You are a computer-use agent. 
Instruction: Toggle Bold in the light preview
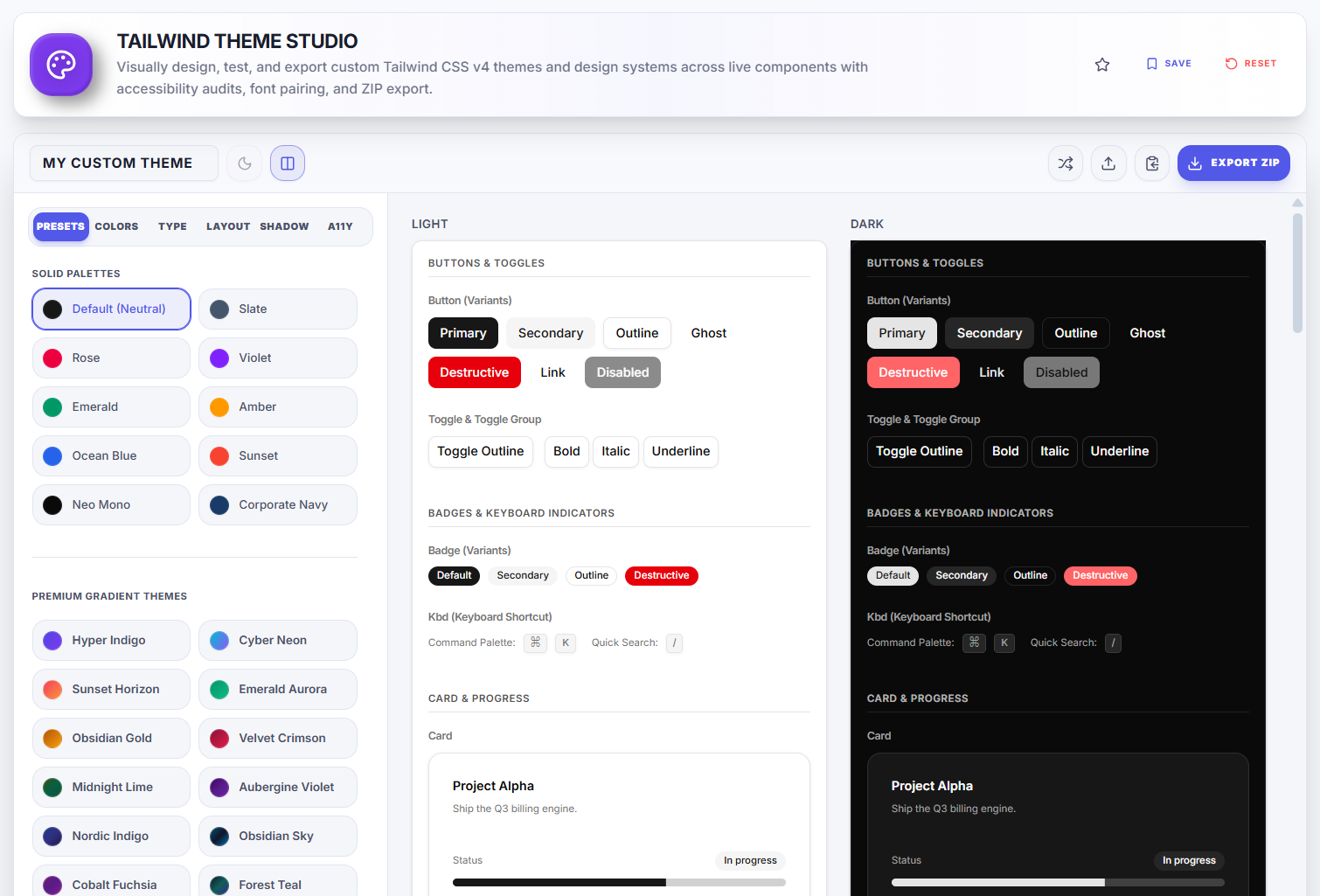coord(566,452)
